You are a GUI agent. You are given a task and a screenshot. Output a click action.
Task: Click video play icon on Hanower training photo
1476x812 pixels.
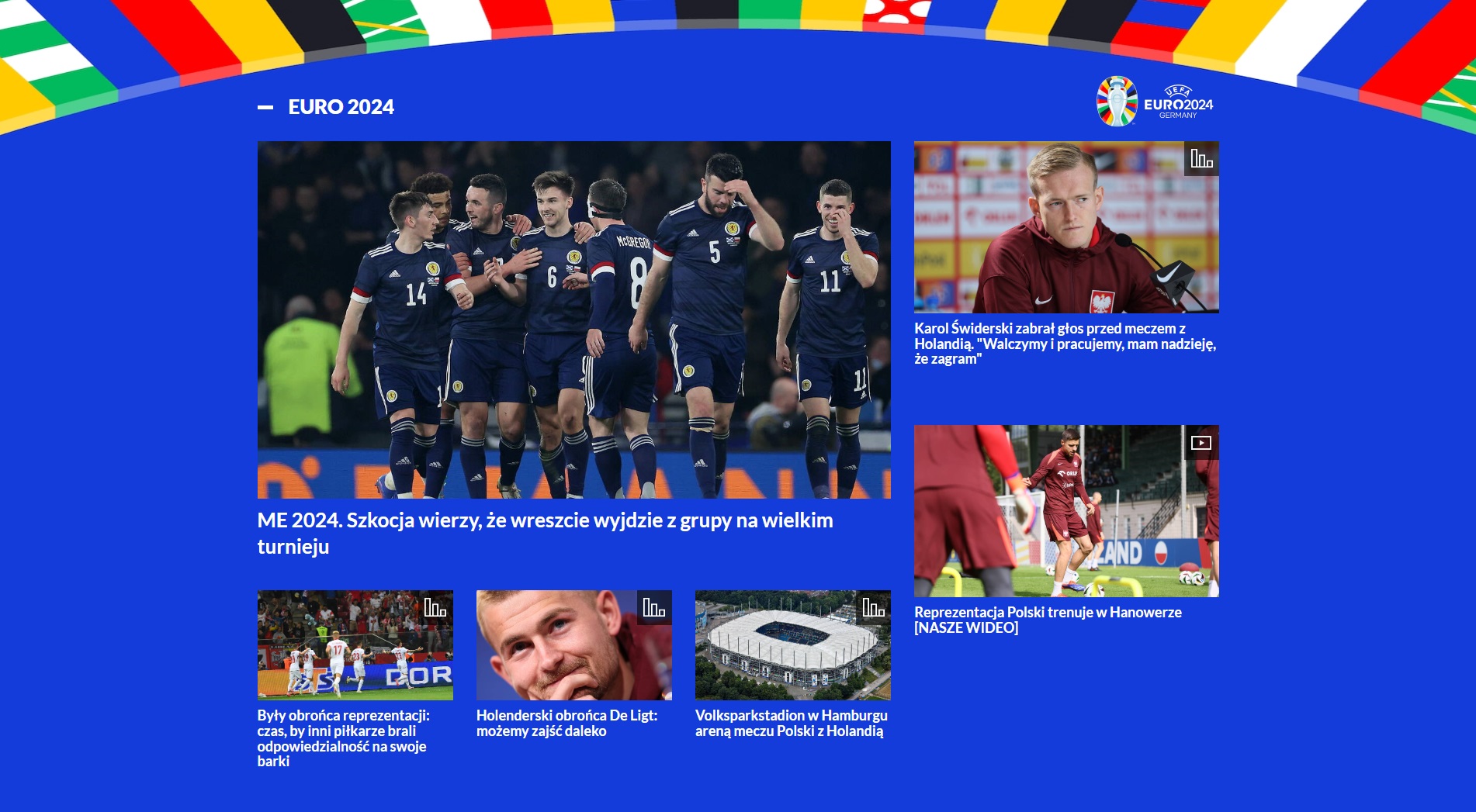click(x=1201, y=443)
